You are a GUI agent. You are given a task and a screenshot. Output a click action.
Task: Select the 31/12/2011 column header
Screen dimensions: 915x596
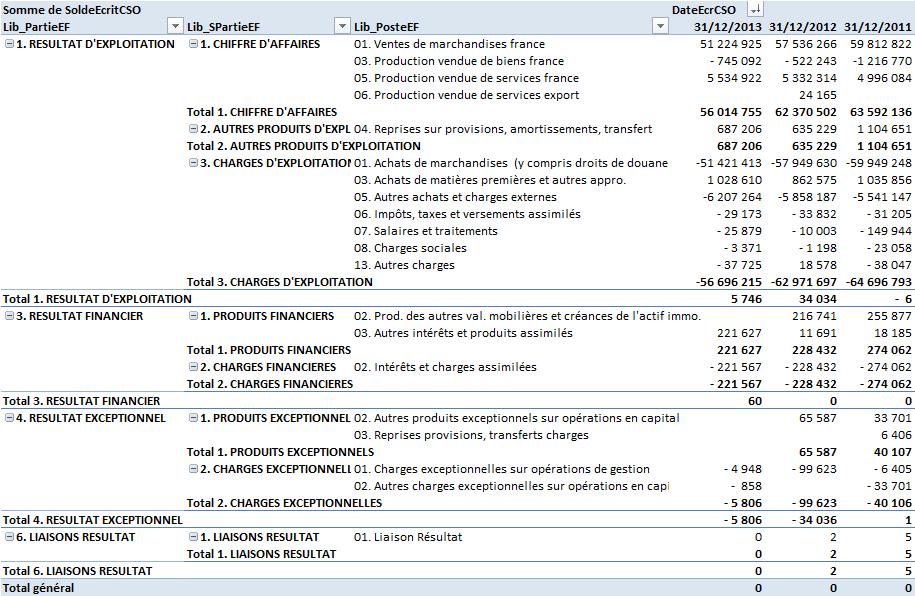(x=877, y=27)
